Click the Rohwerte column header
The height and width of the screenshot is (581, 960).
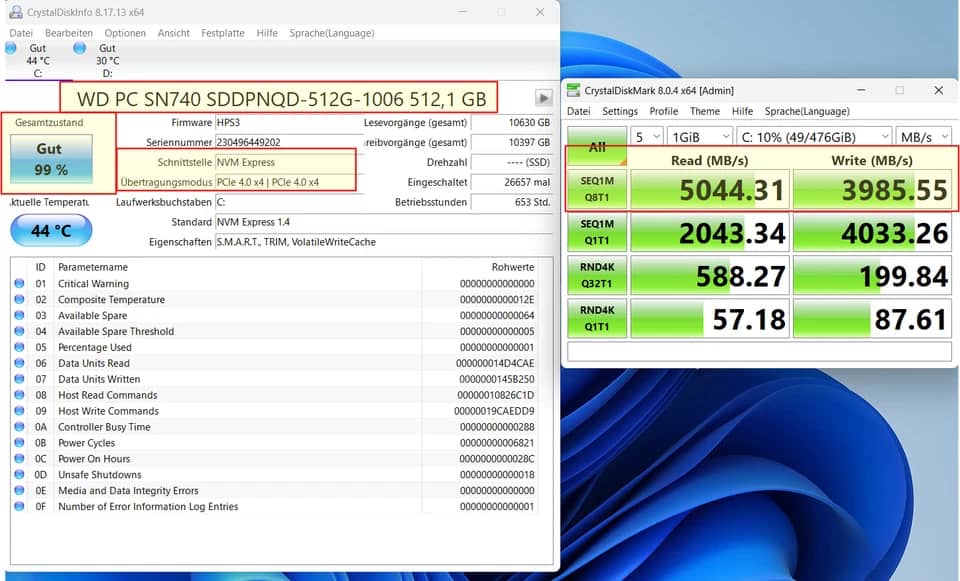512,267
